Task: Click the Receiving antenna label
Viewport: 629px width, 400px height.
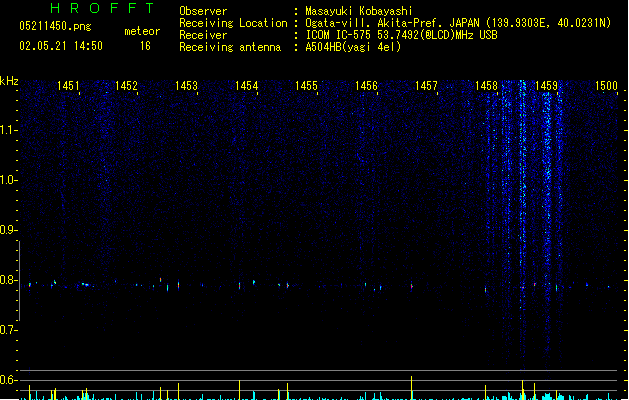Action: pos(230,47)
